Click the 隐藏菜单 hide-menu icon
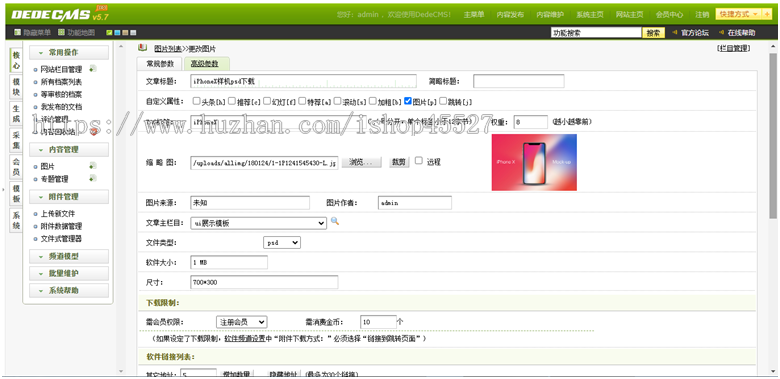The width and height of the screenshot is (780, 379). pyautogui.click(x=17, y=33)
